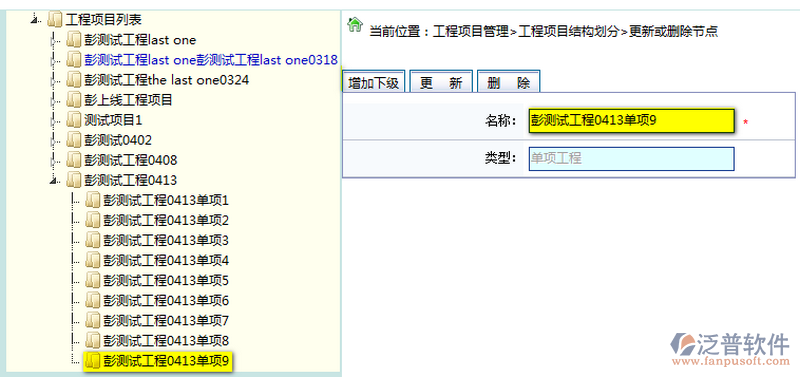Click folder icon beside 彭测试工程0413单项5
Screen dimensions: 800x377
coord(92,280)
